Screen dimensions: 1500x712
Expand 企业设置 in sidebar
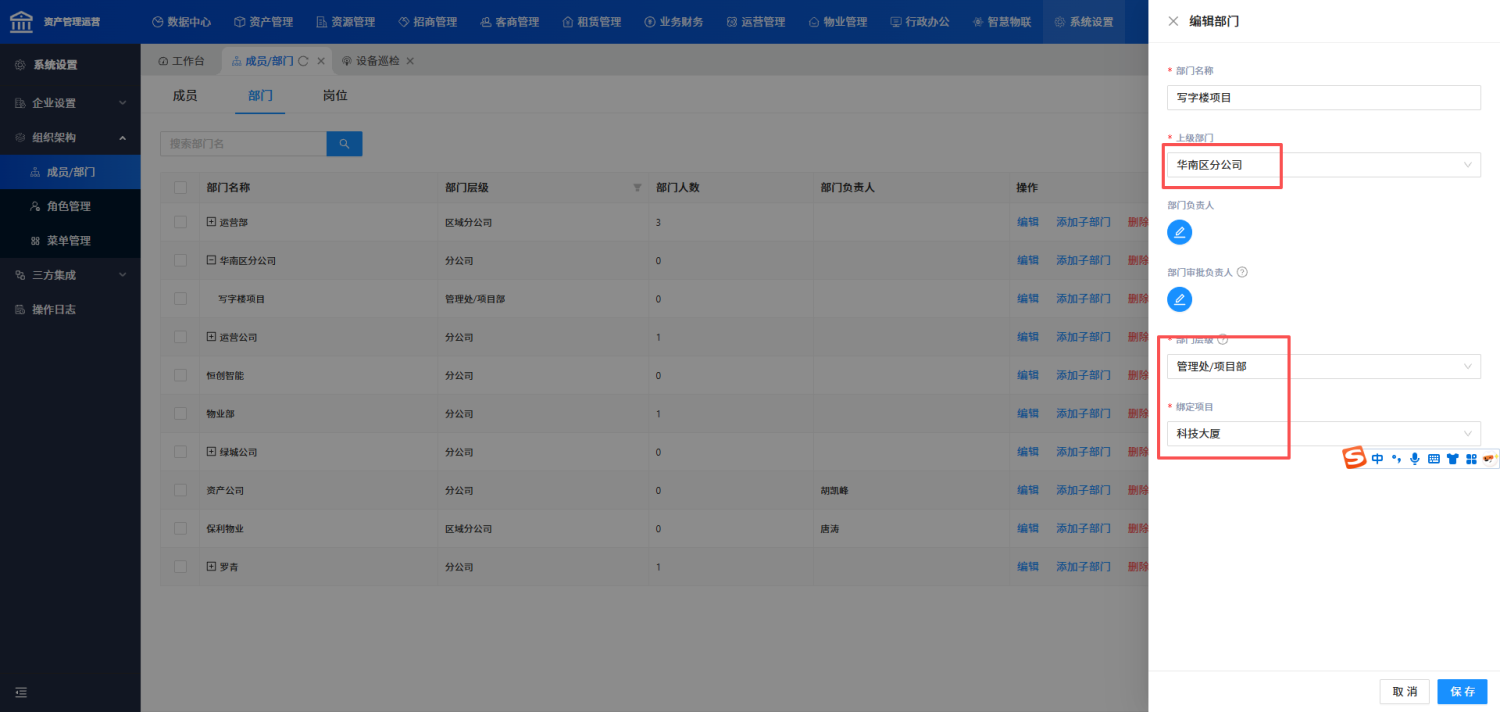coord(70,103)
